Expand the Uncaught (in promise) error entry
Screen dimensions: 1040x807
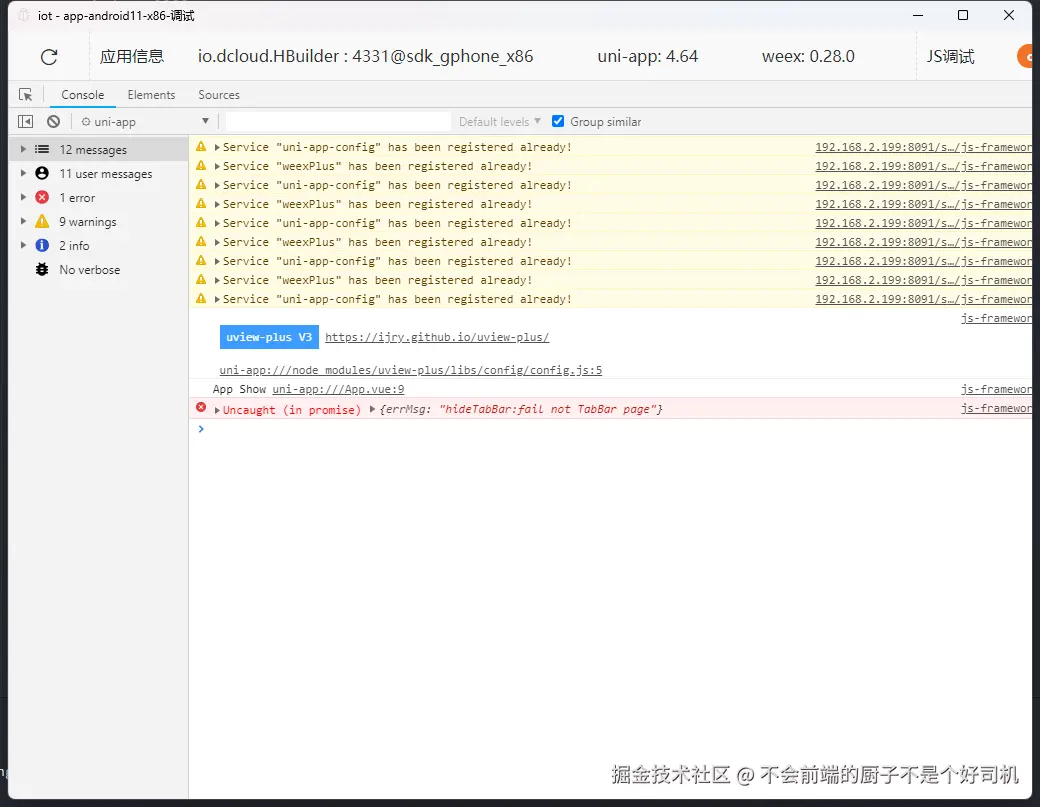point(217,410)
